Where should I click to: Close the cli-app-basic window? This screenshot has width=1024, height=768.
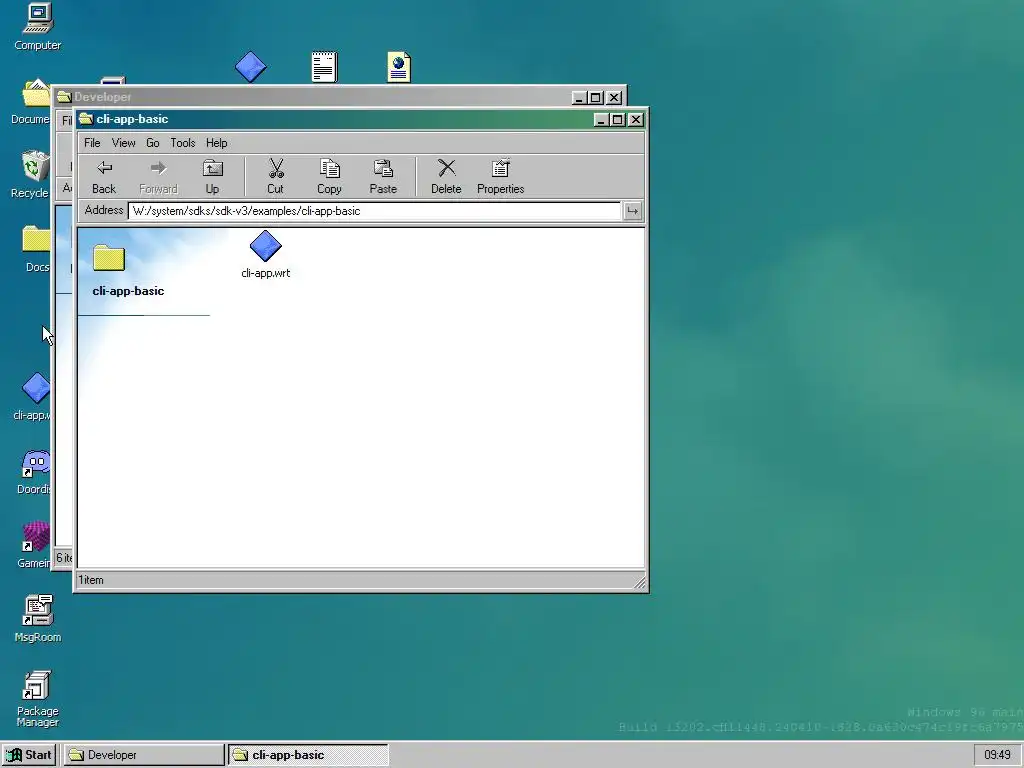click(x=635, y=120)
